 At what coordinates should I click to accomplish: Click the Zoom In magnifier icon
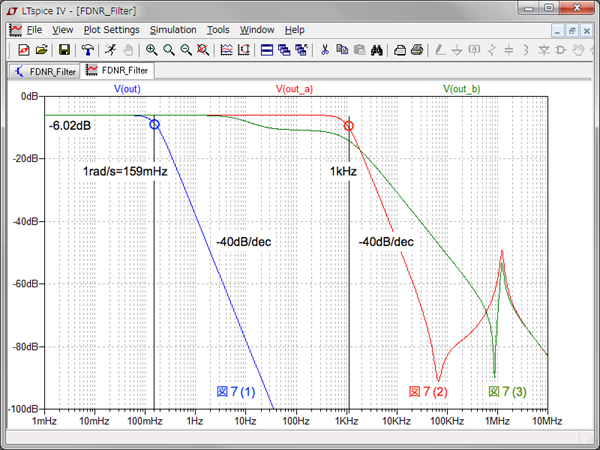point(152,49)
